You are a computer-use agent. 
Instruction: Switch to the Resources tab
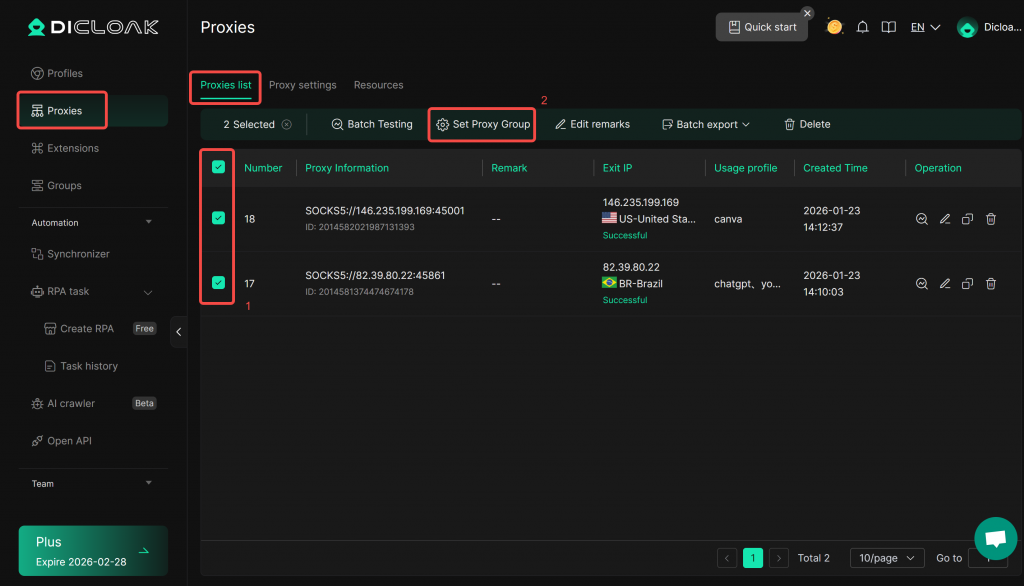(x=378, y=85)
